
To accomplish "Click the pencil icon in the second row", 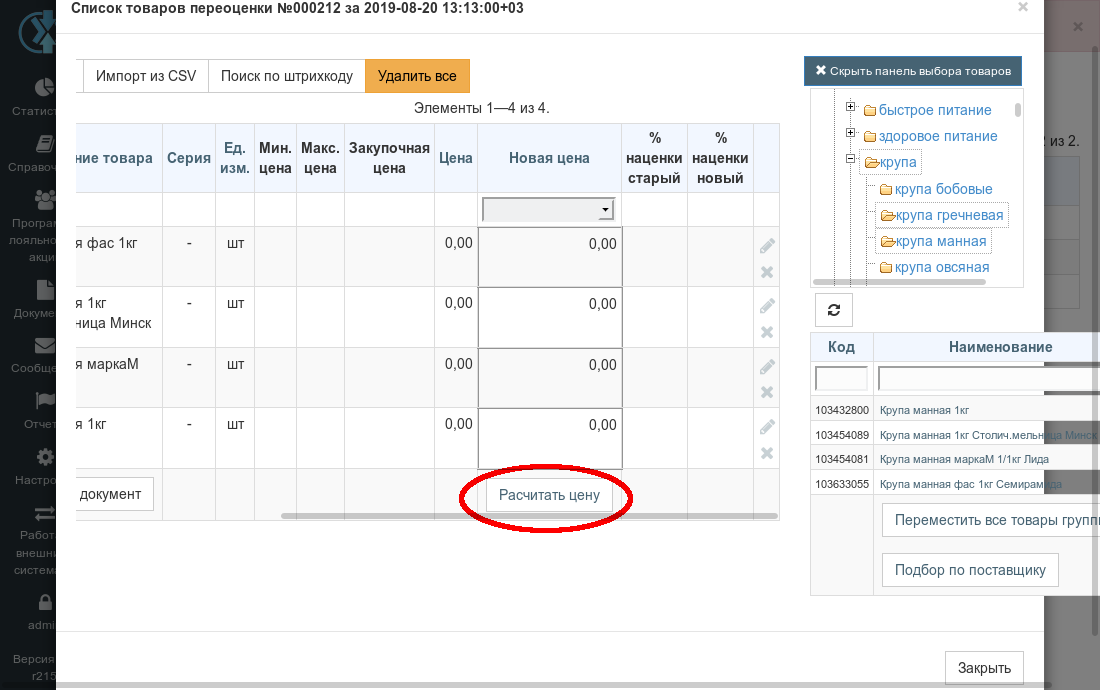I will 767,306.
